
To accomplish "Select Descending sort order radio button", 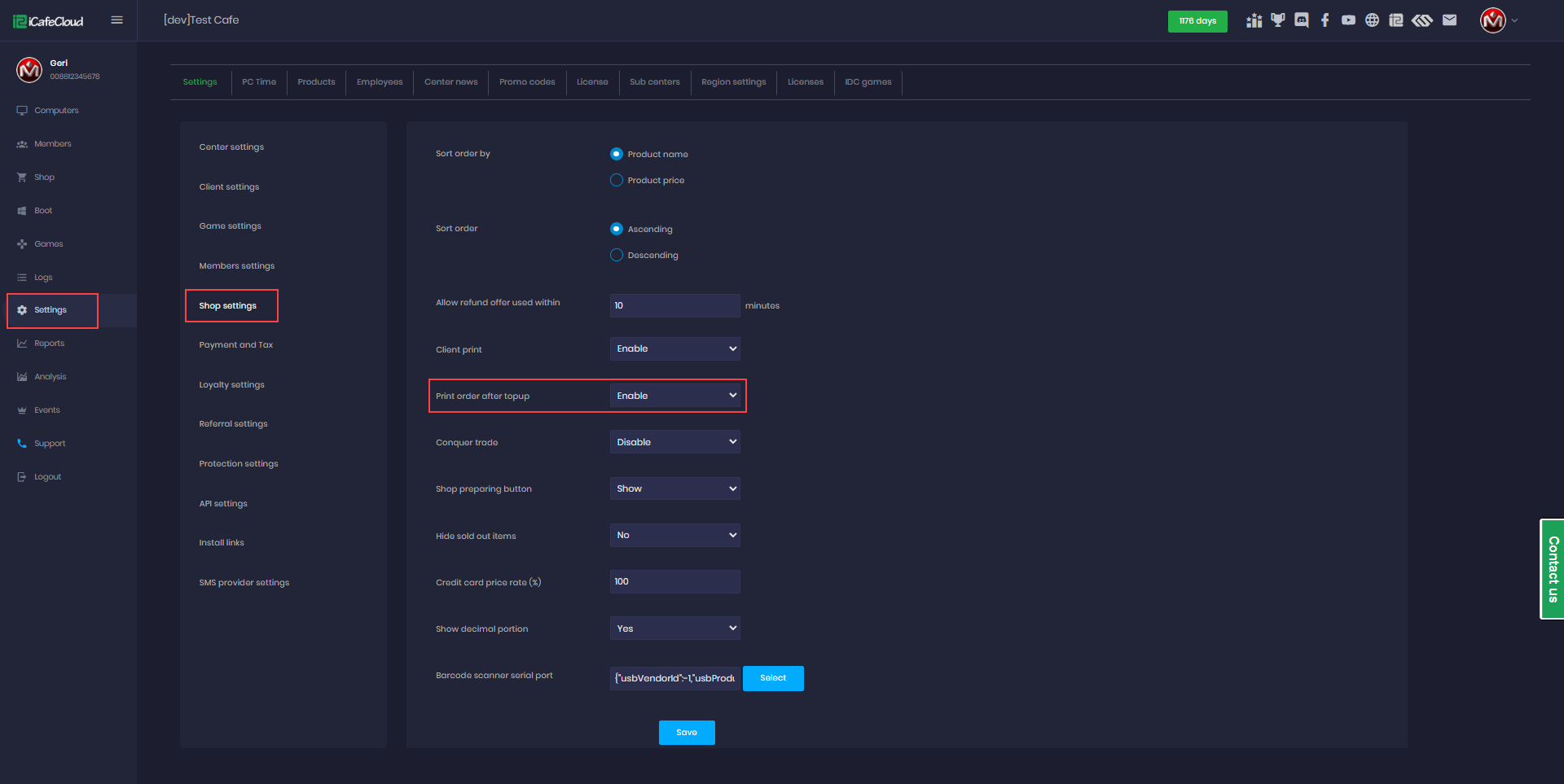I will pyautogui.click(x=617, y=255).
